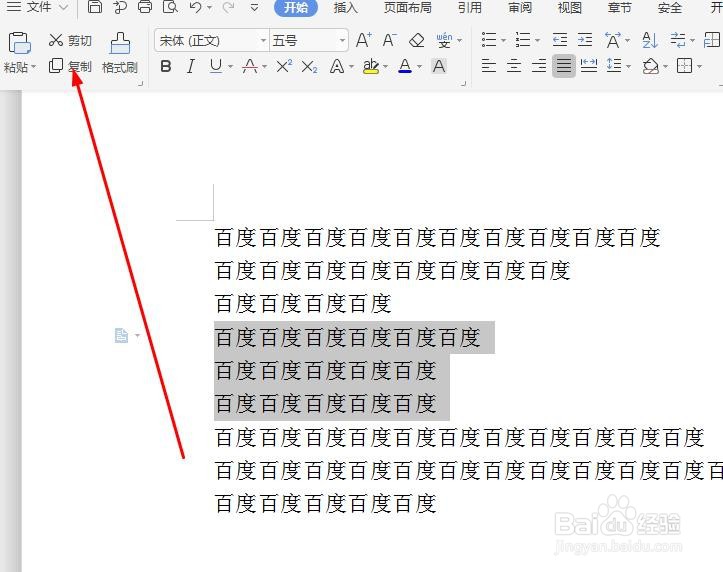The width and height of the screenshot is (723, 572).
Task: Apply yellow text highlight color
Action: click(x=371, y=67)
